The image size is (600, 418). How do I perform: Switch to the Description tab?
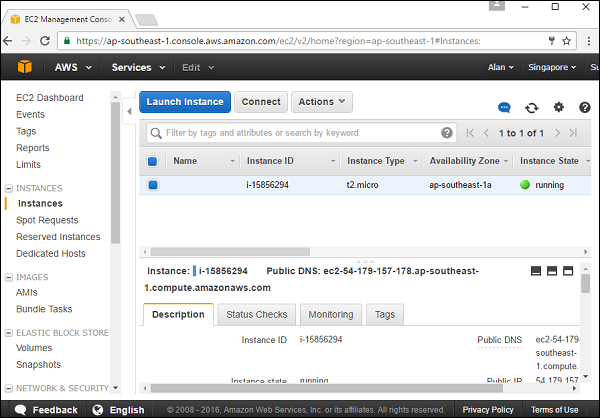(178, 314)
